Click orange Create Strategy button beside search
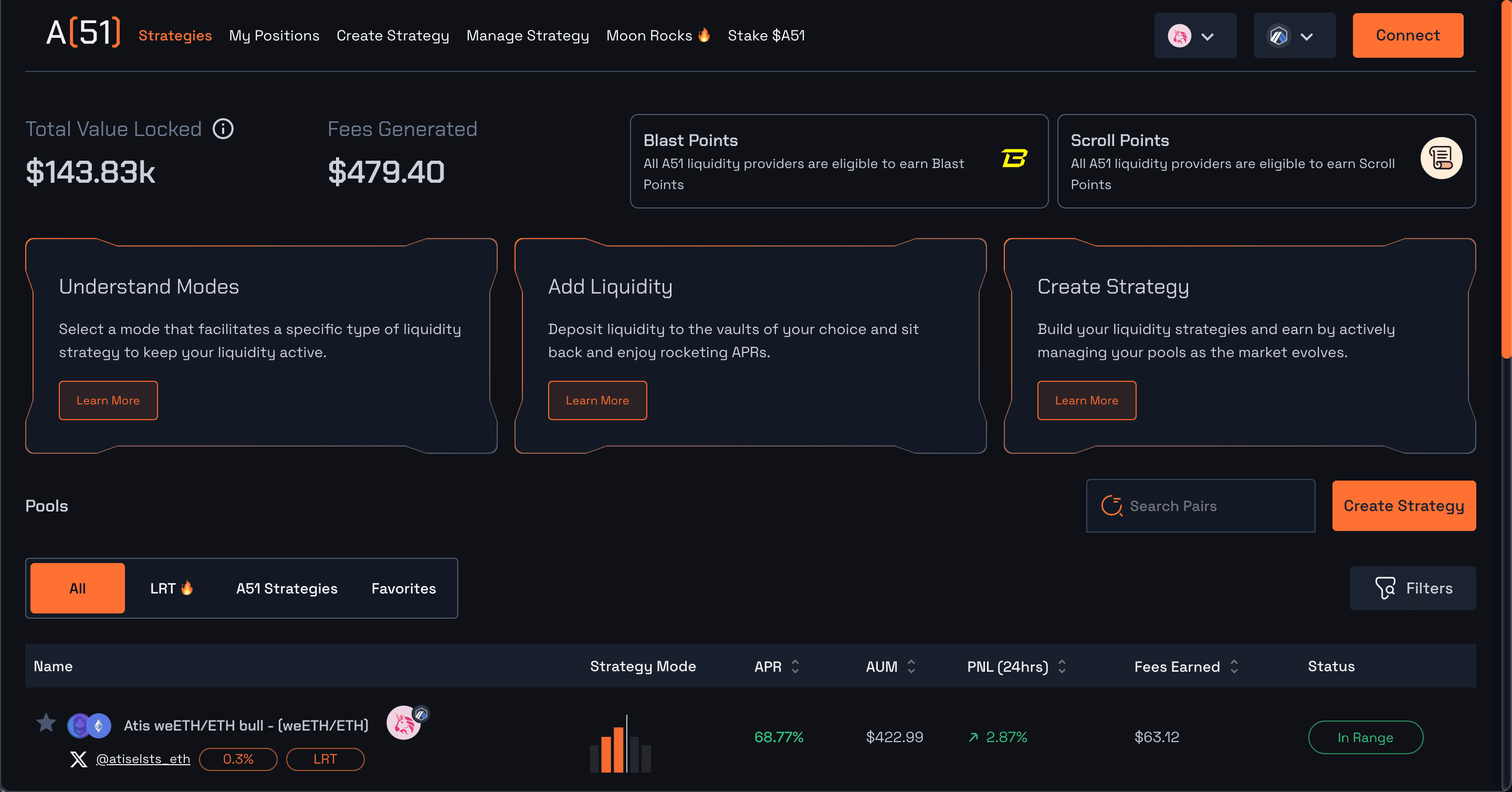Image resolution: width=1512 pixels, height=792 pixels. [x=1403, y=505]
